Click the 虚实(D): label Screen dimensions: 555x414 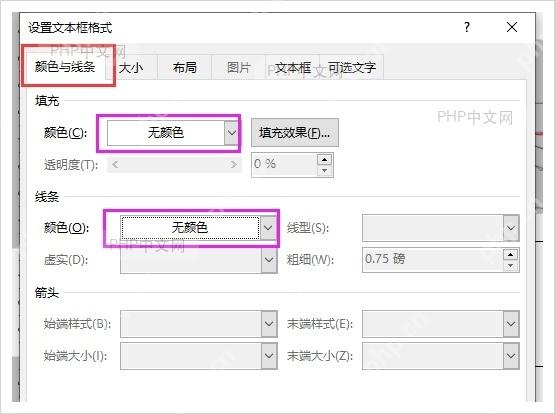pos(66,260)
